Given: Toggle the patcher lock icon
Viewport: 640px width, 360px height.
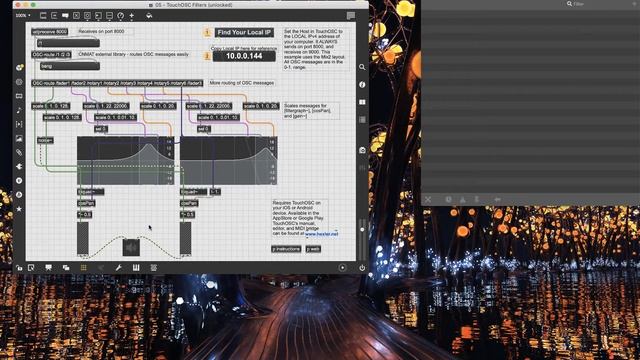Looking at the screenshot, I should [19, 268].
